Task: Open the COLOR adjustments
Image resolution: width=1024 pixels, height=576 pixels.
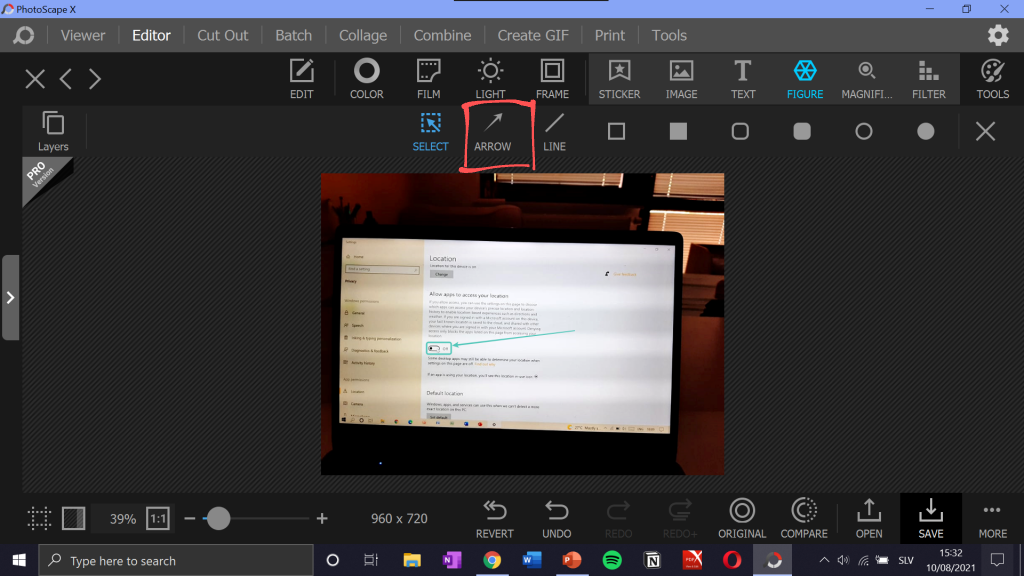Action: 366,79
